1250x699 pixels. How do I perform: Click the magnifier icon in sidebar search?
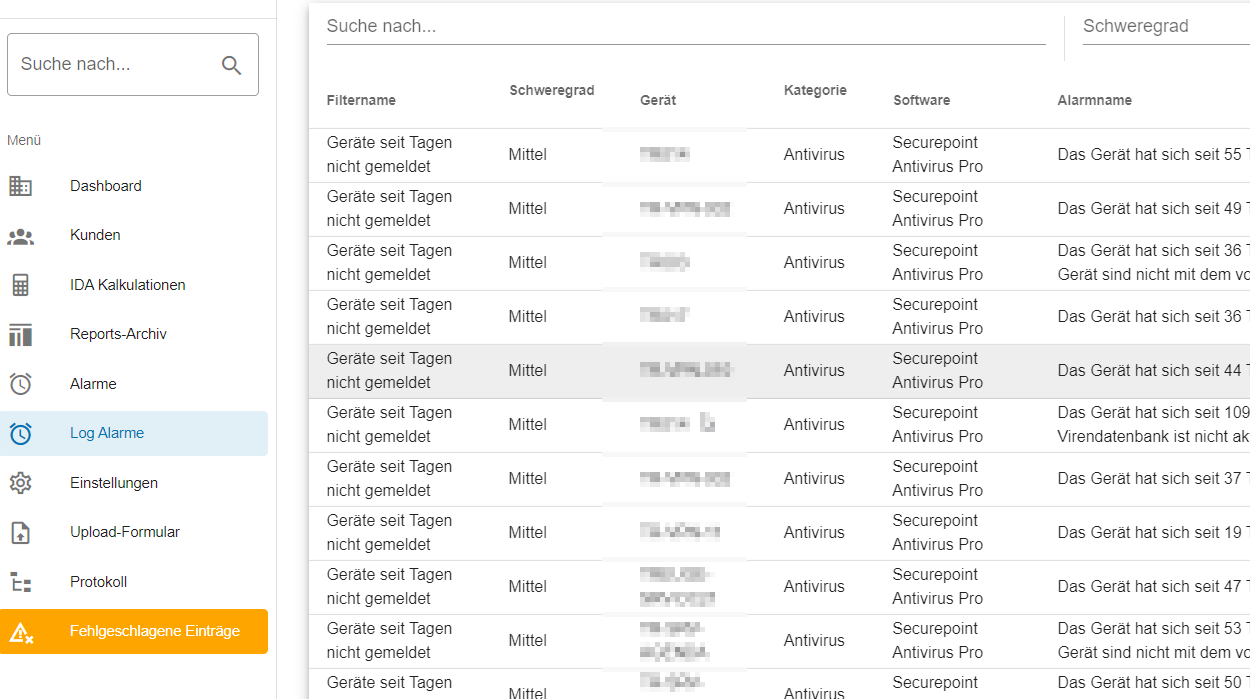coord(231,65)
